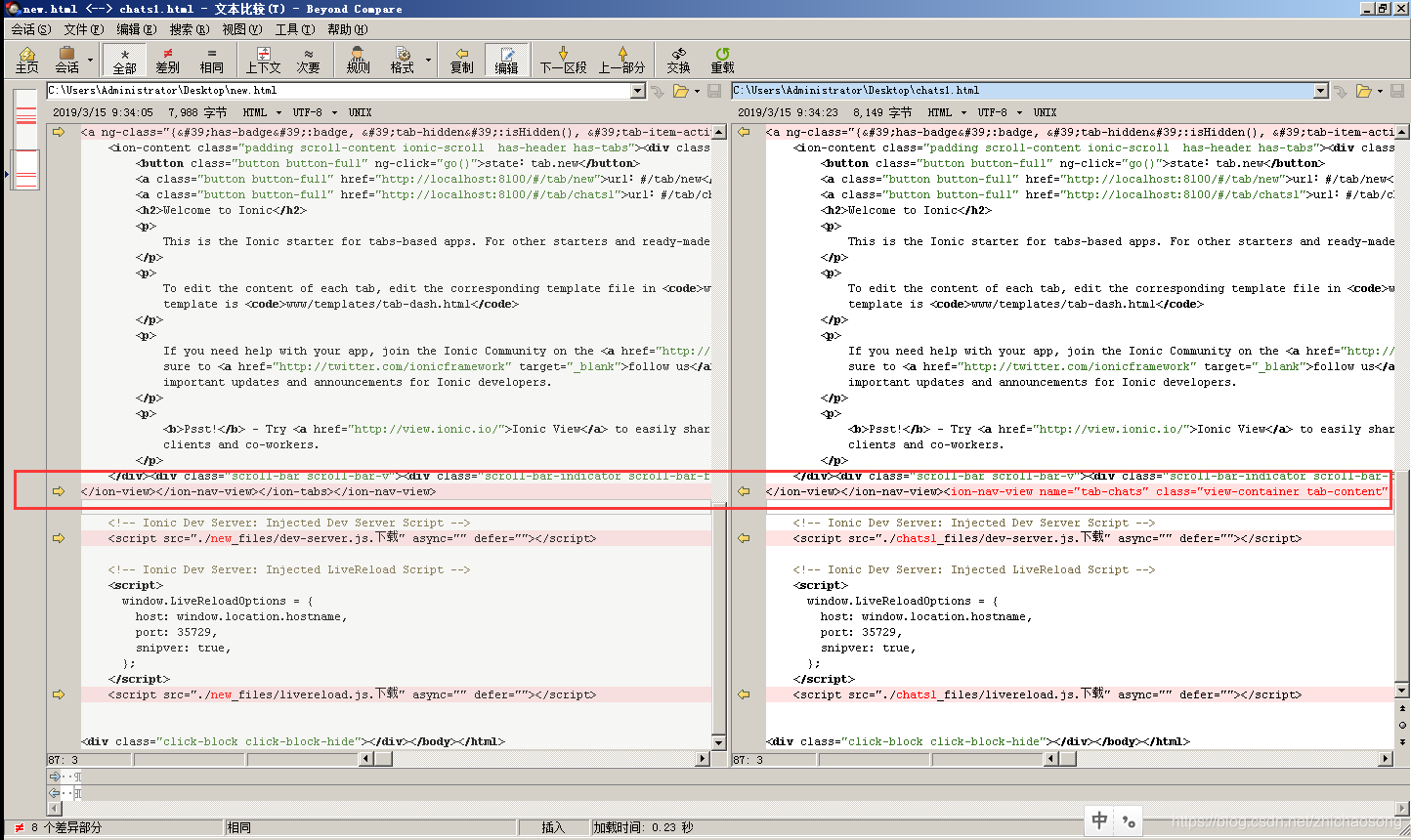Toggle the 全部 show-all filter

pos(124,60)
